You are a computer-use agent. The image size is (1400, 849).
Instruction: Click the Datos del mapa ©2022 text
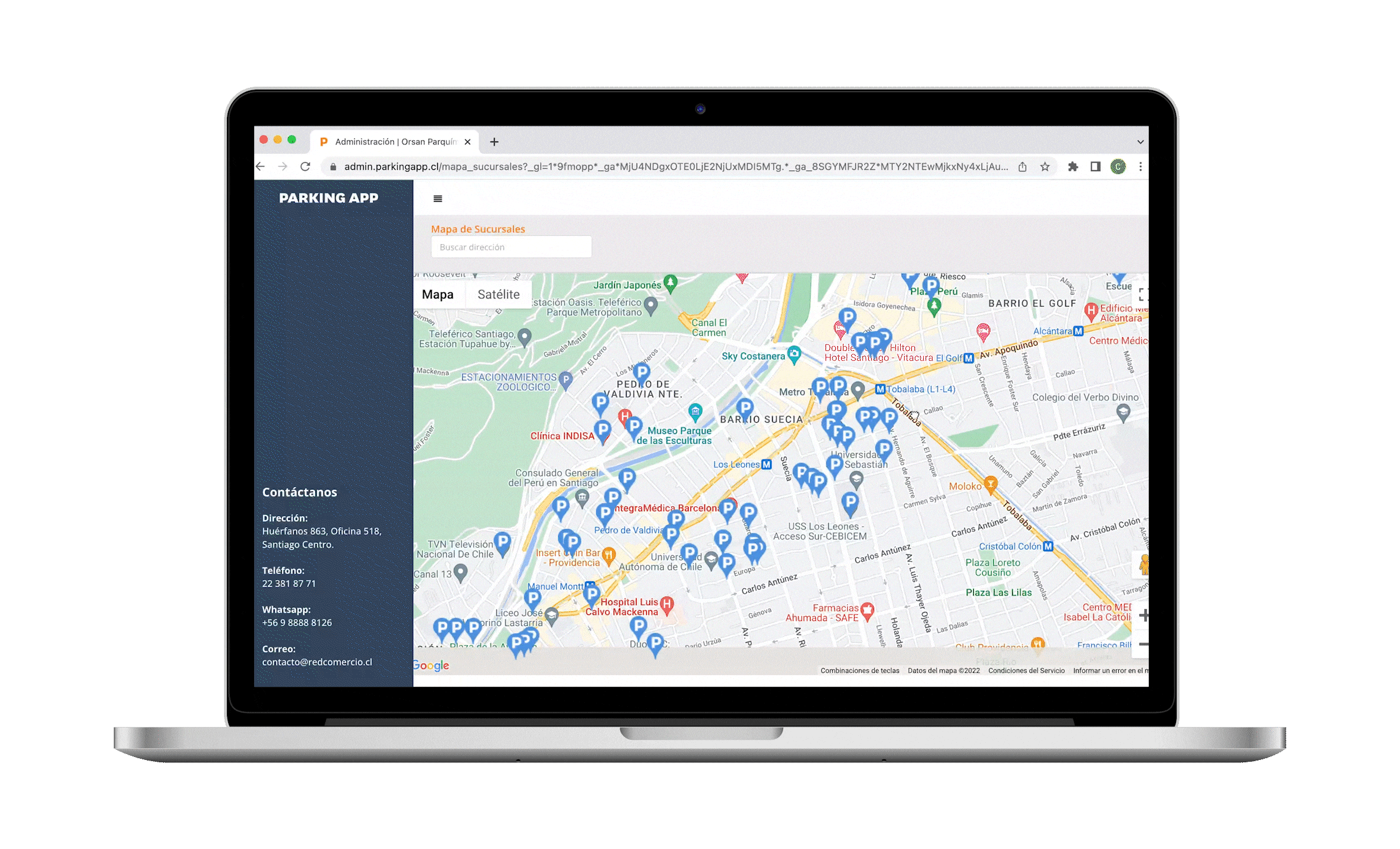pyautogui.click(x=943, y=671)
